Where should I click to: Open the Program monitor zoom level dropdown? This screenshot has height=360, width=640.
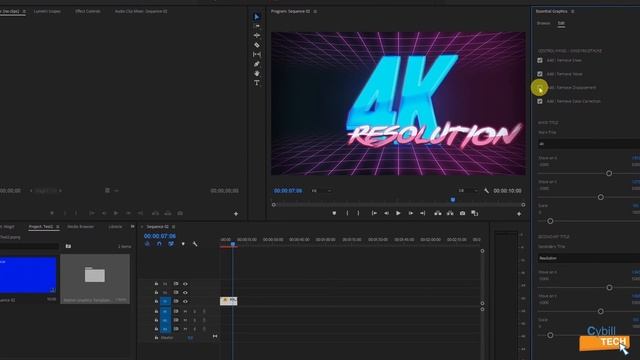coord(322,191)
